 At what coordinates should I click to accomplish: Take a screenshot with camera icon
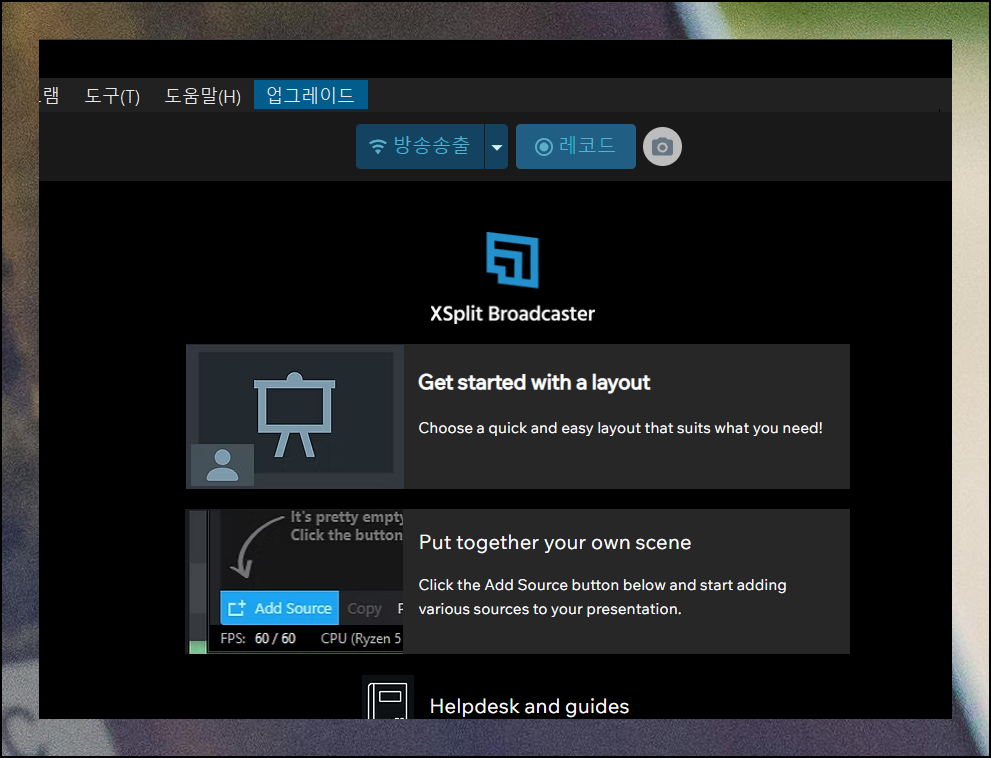(662, 147)
